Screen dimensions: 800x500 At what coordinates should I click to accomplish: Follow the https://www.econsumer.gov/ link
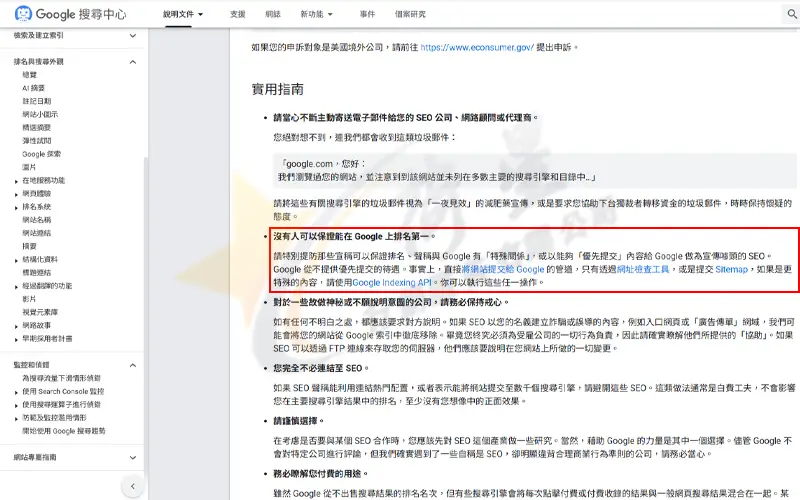click(477, 47)
